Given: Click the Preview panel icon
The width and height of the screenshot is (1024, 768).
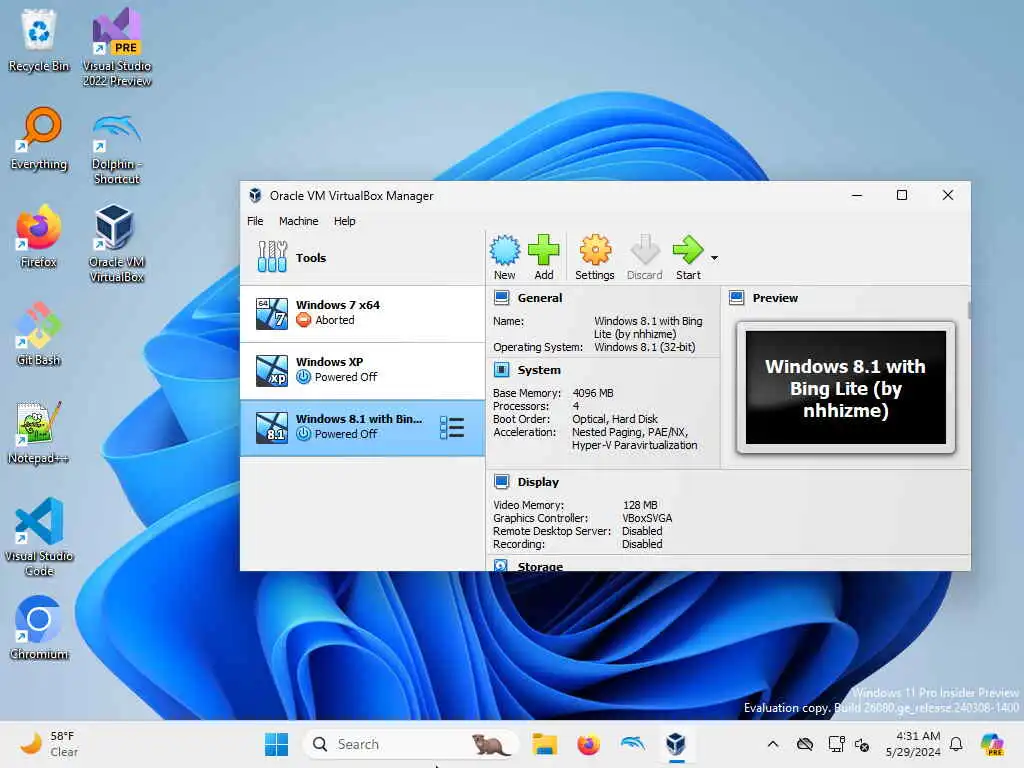Looking at the screenshot, I should point(737,298).
